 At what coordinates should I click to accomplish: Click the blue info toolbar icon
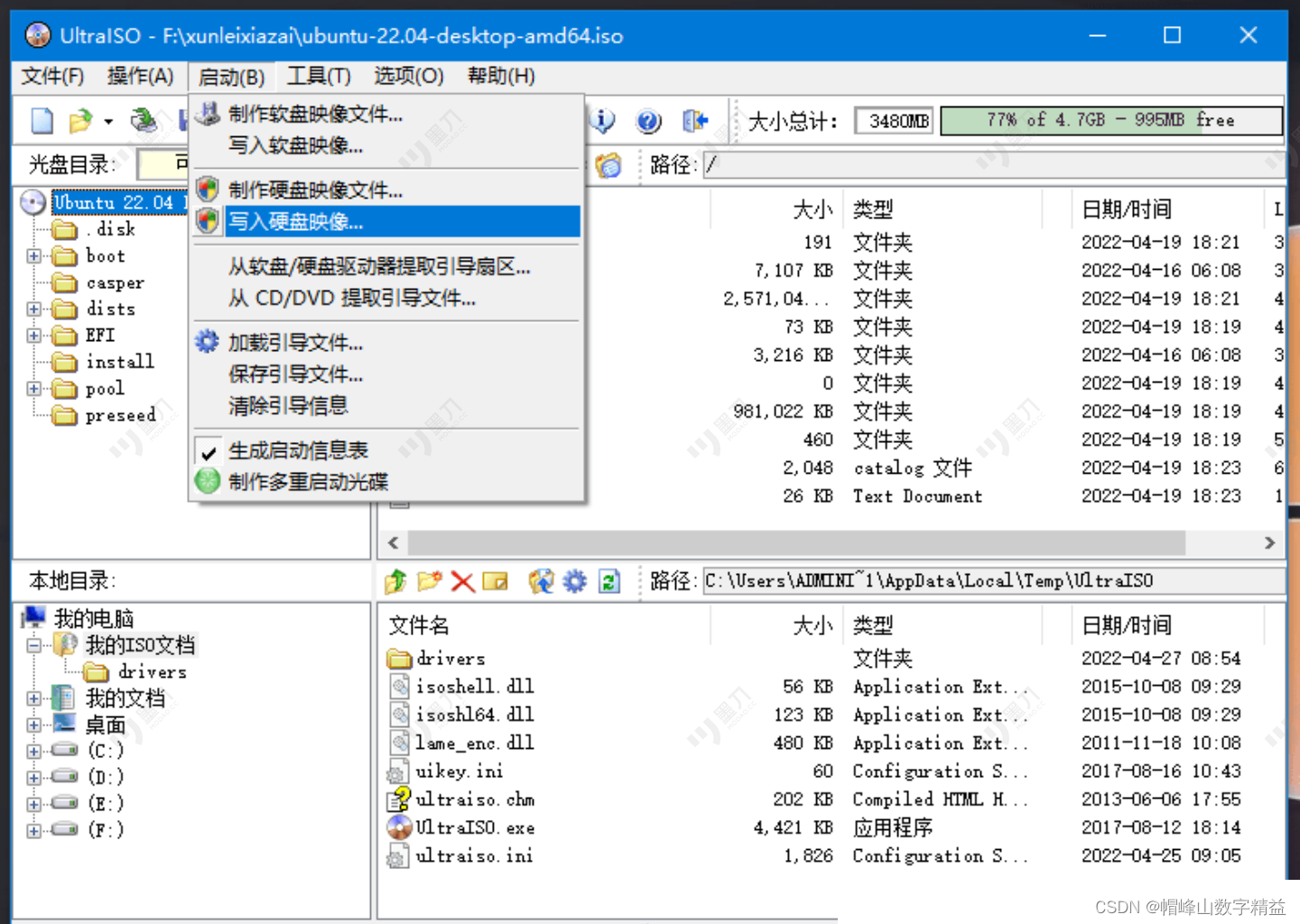point(603,120)
